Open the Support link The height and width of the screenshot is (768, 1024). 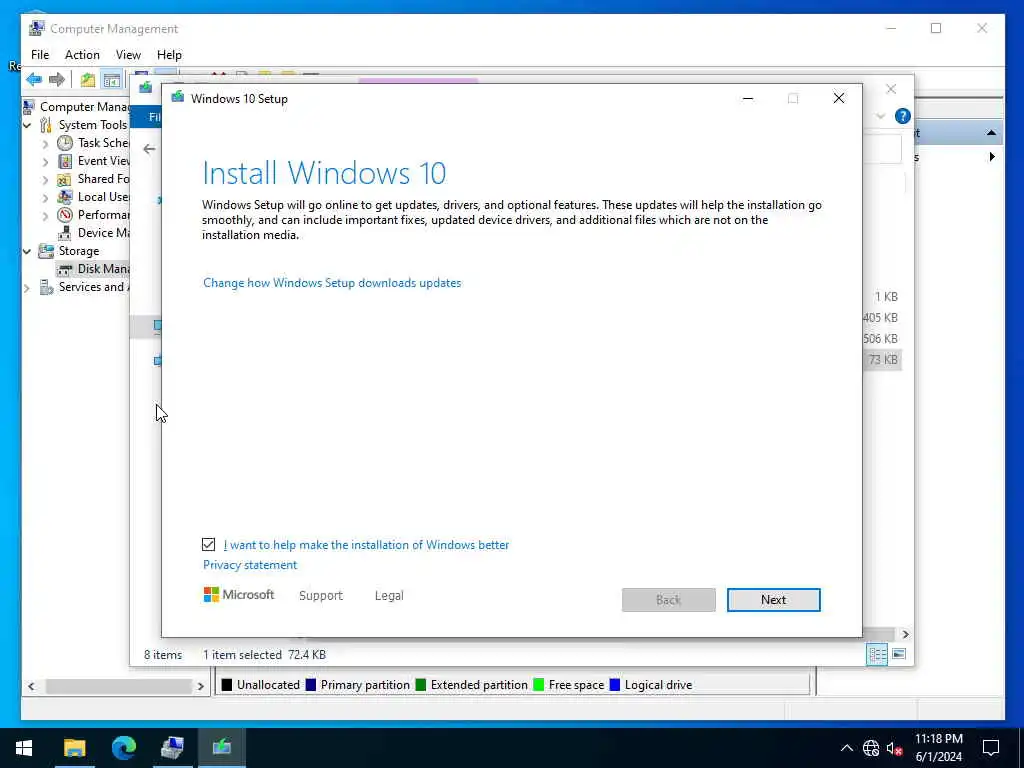point(321,596)
